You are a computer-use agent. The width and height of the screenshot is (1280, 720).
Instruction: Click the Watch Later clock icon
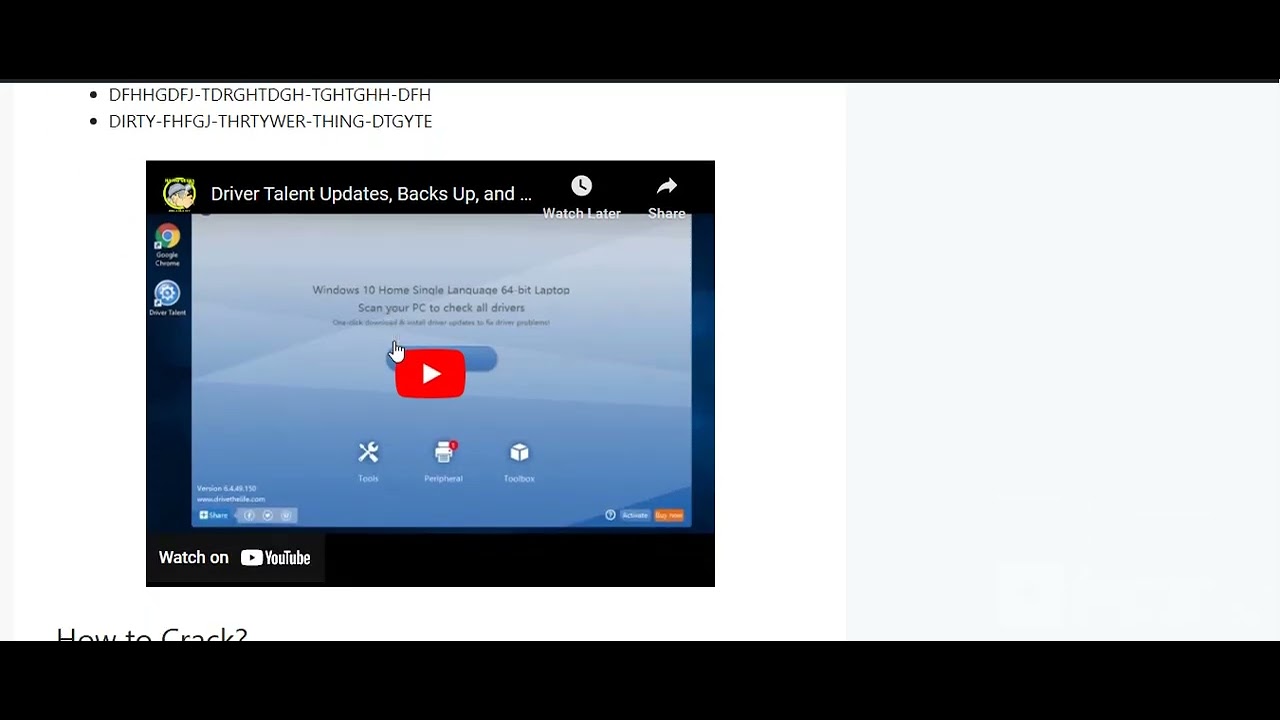581,186
